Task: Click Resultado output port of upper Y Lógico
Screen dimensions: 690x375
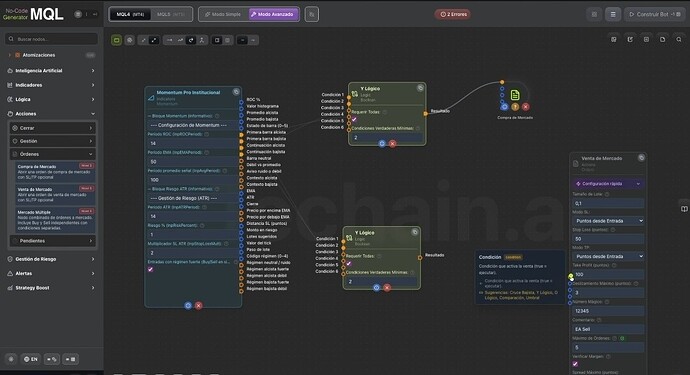Action: click(426, 113)
